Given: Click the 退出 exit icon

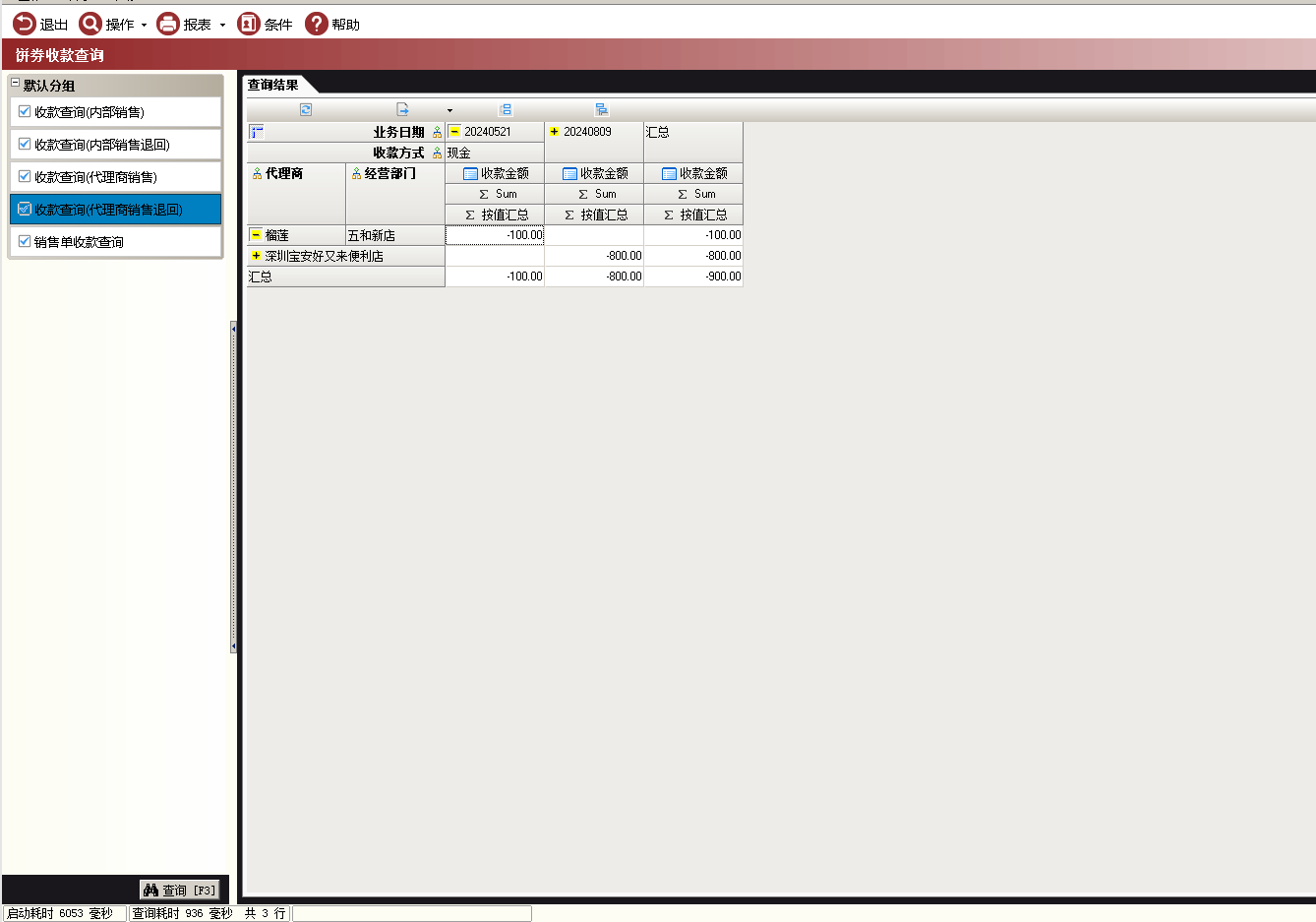Looking at the screenshot, I should [24, 24].
